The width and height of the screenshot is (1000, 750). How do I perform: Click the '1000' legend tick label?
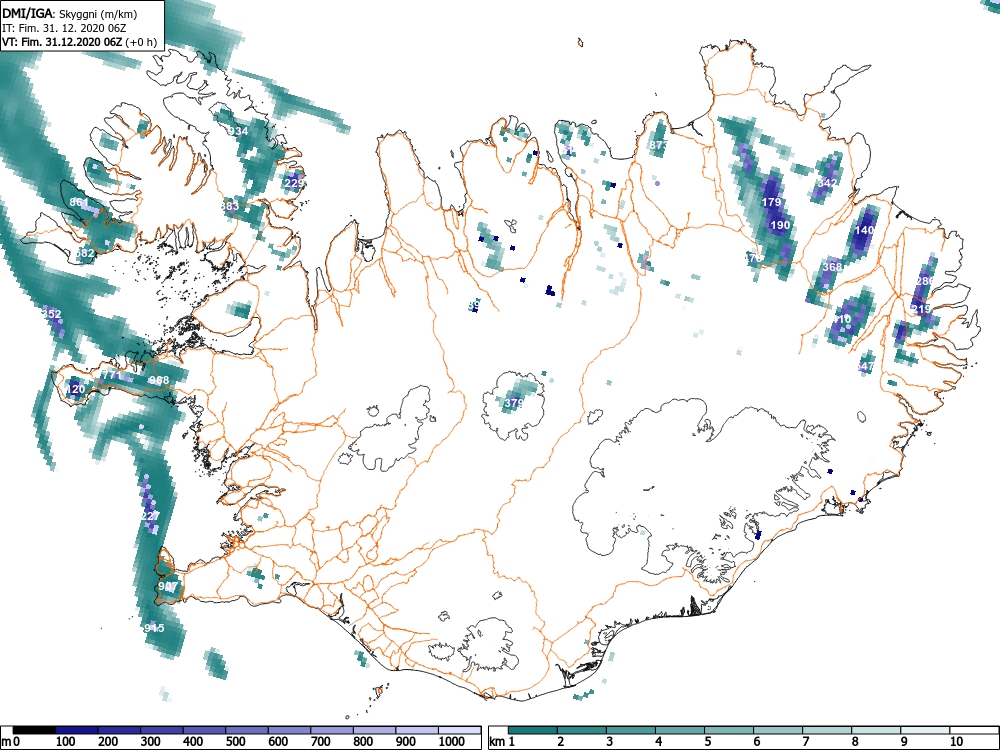452,742
